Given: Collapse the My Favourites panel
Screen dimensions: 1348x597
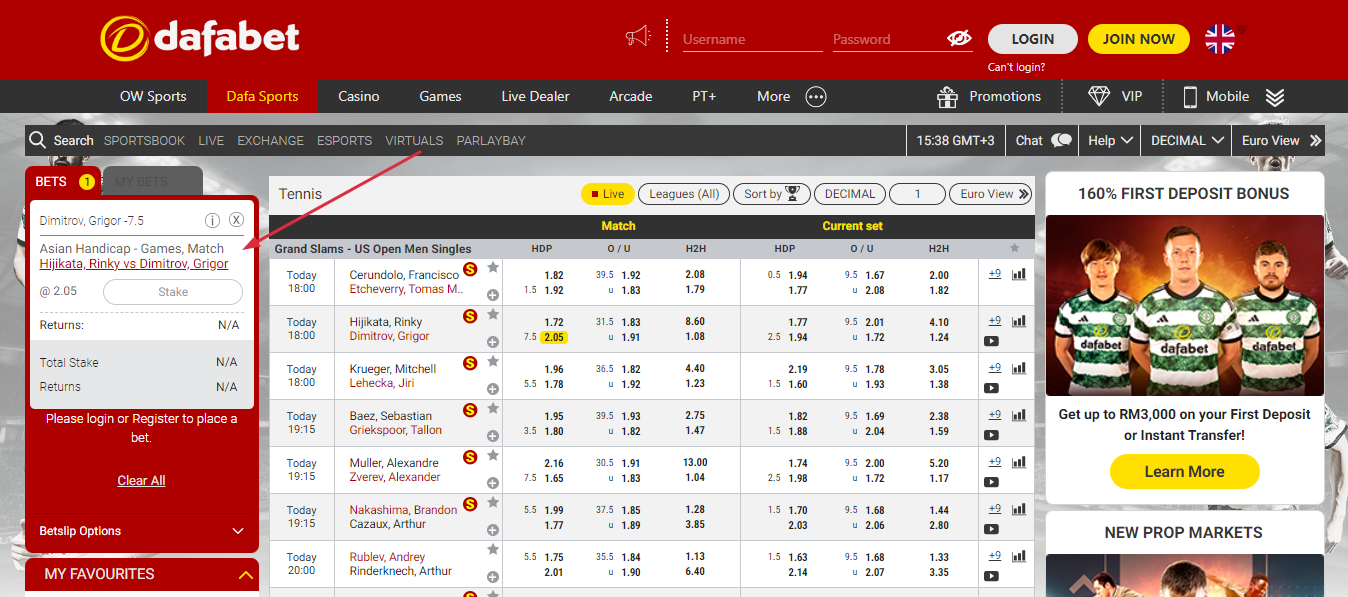Looking at the screenshot, I should (245, 574).
